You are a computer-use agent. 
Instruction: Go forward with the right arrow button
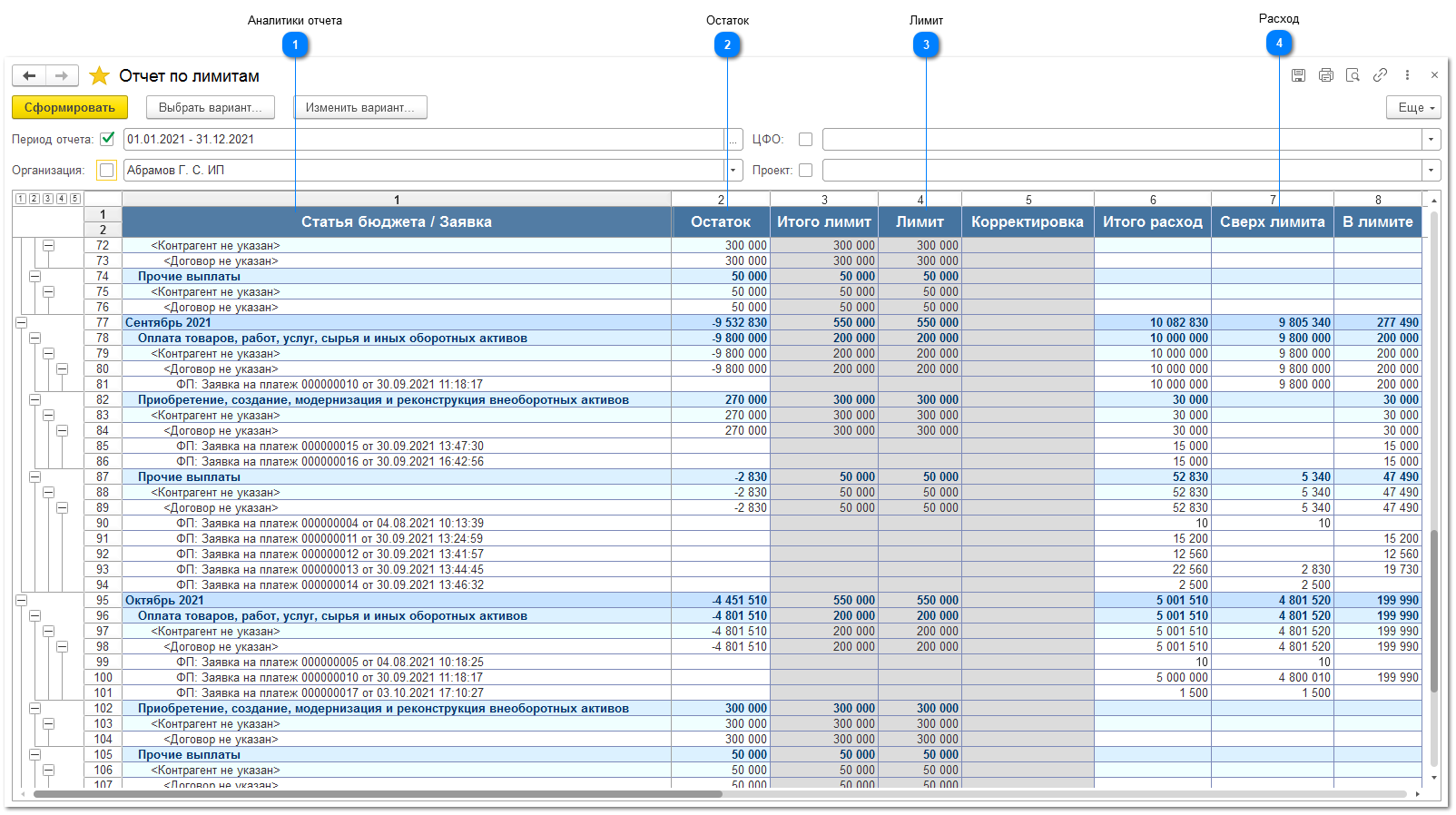62,75
